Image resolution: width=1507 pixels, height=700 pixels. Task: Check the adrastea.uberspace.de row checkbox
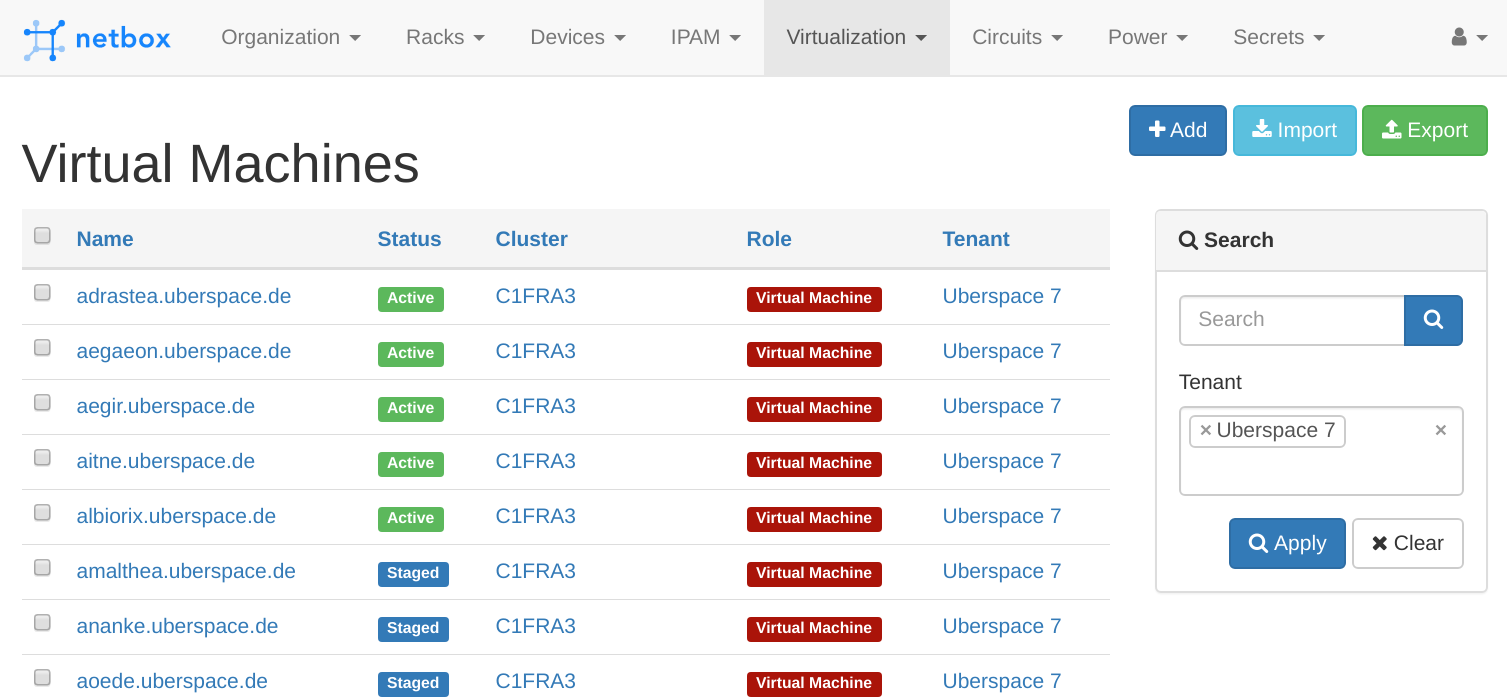[x=42, y=293]
